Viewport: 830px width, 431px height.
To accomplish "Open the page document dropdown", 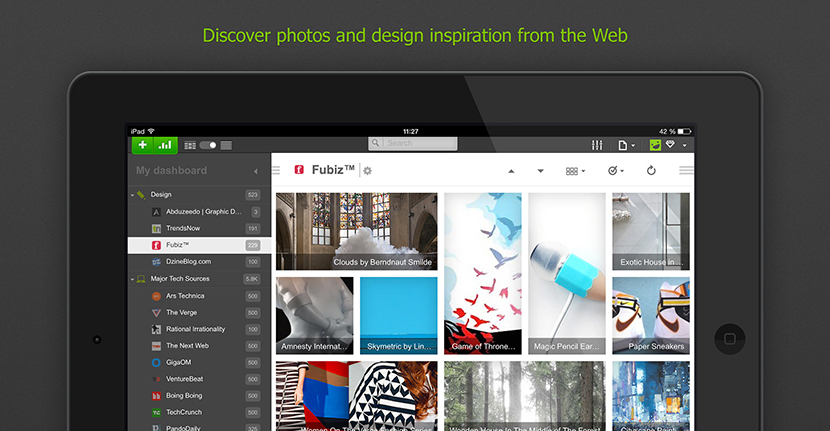I will pos(626,145).
